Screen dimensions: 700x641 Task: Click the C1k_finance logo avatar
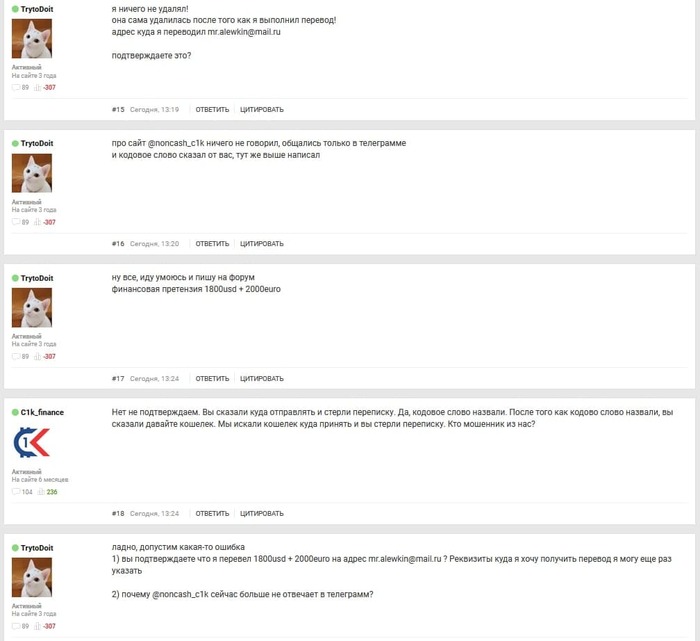[x=32, y=442]
